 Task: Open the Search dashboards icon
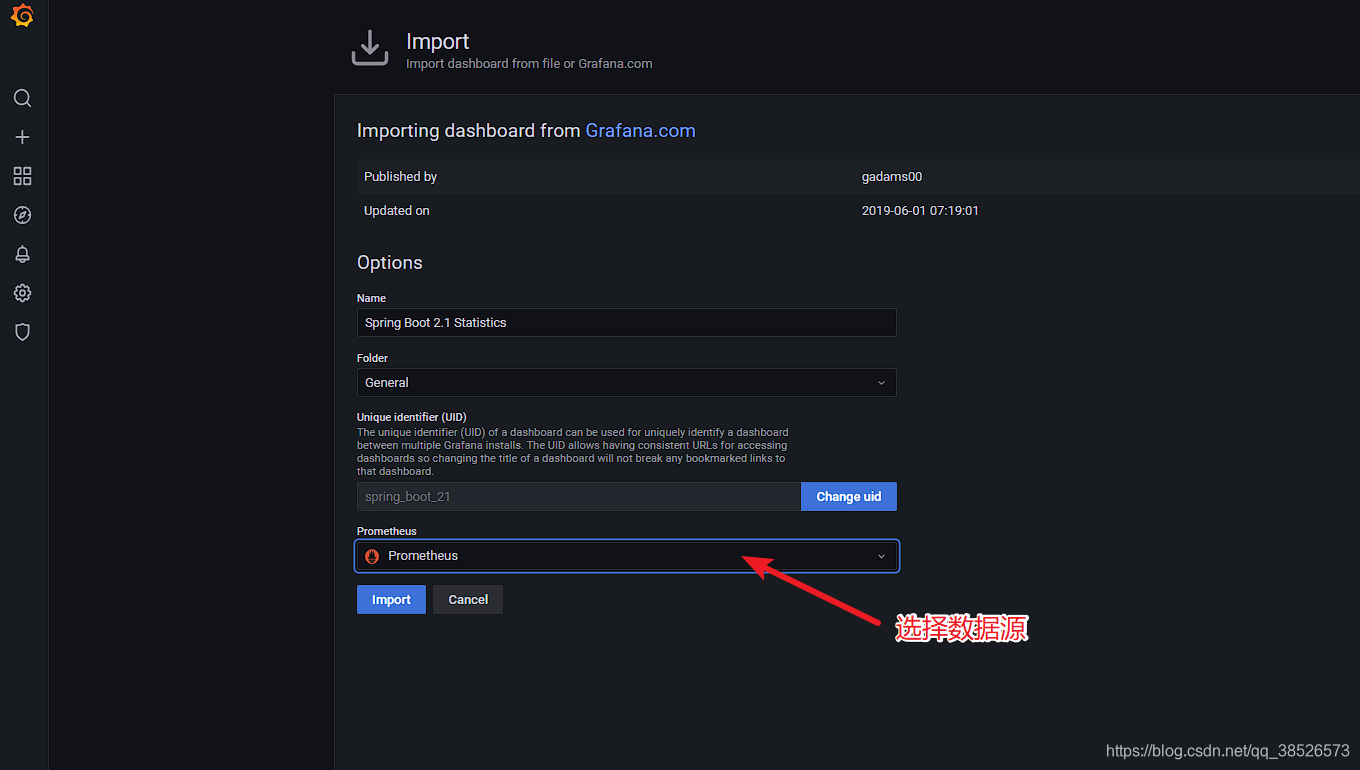tap(22, 98)
